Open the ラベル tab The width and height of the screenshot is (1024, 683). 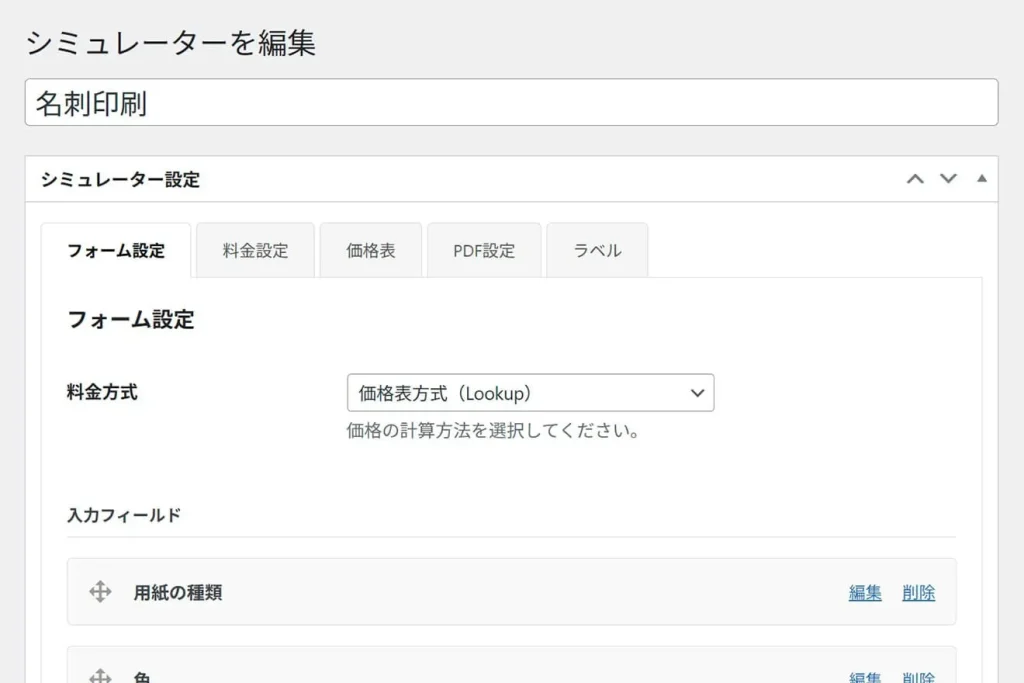pos(597,250)
